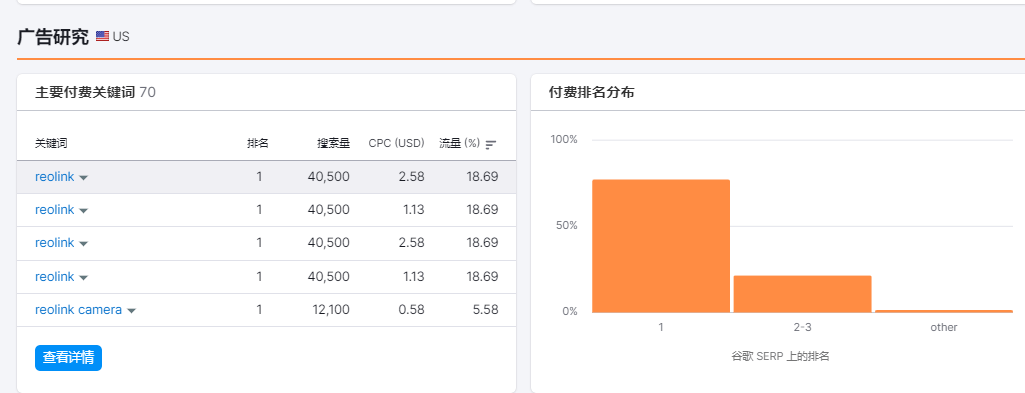Click the CPC (USD) column header
This screenshot has width=1025, height=393.
396,143
